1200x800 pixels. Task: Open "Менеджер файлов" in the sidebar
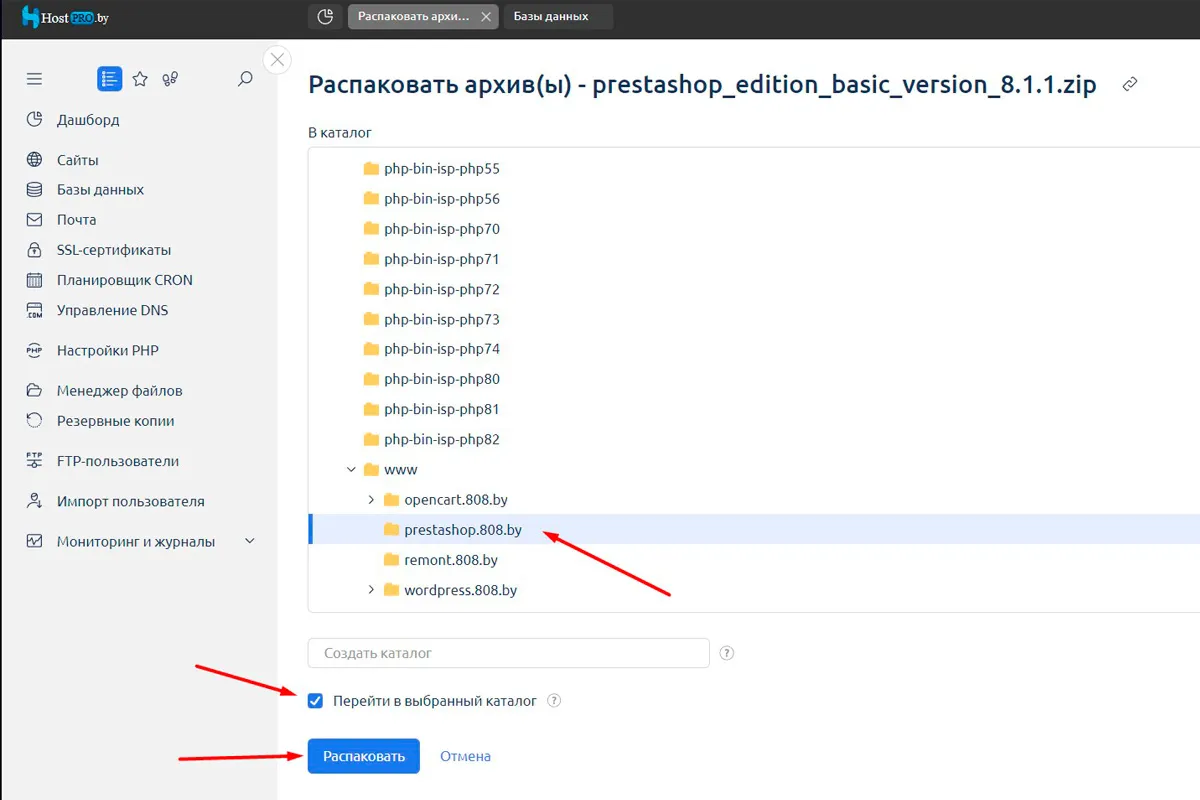(x=120, y=391)
